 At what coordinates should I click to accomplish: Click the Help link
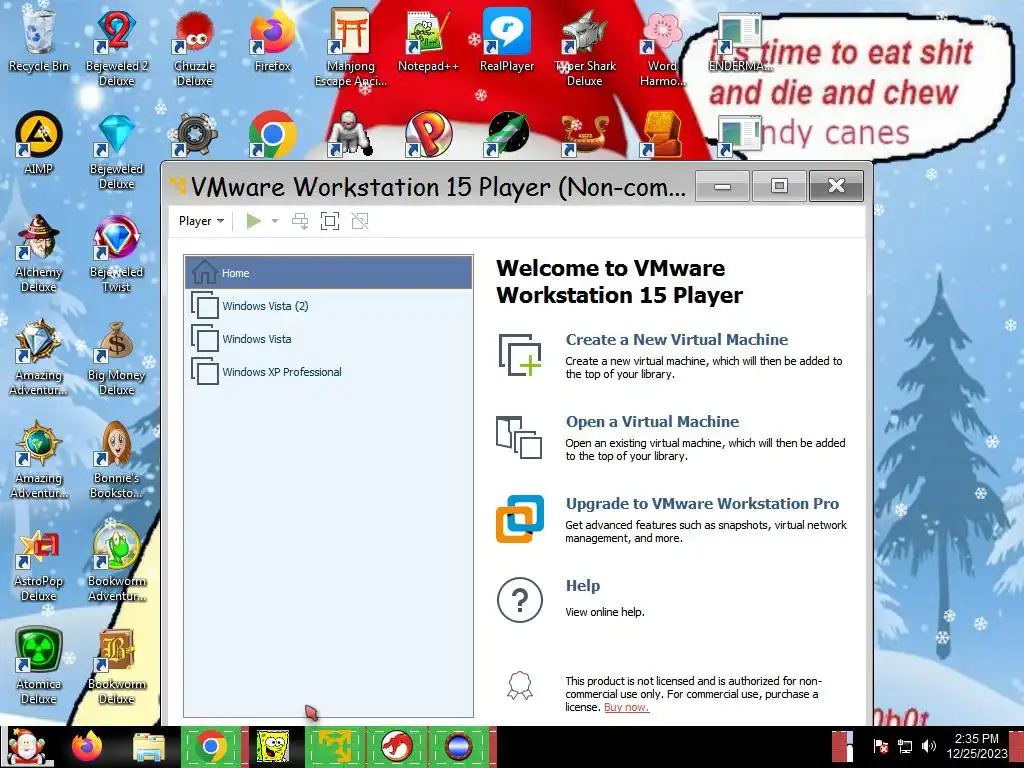[583, 586]
